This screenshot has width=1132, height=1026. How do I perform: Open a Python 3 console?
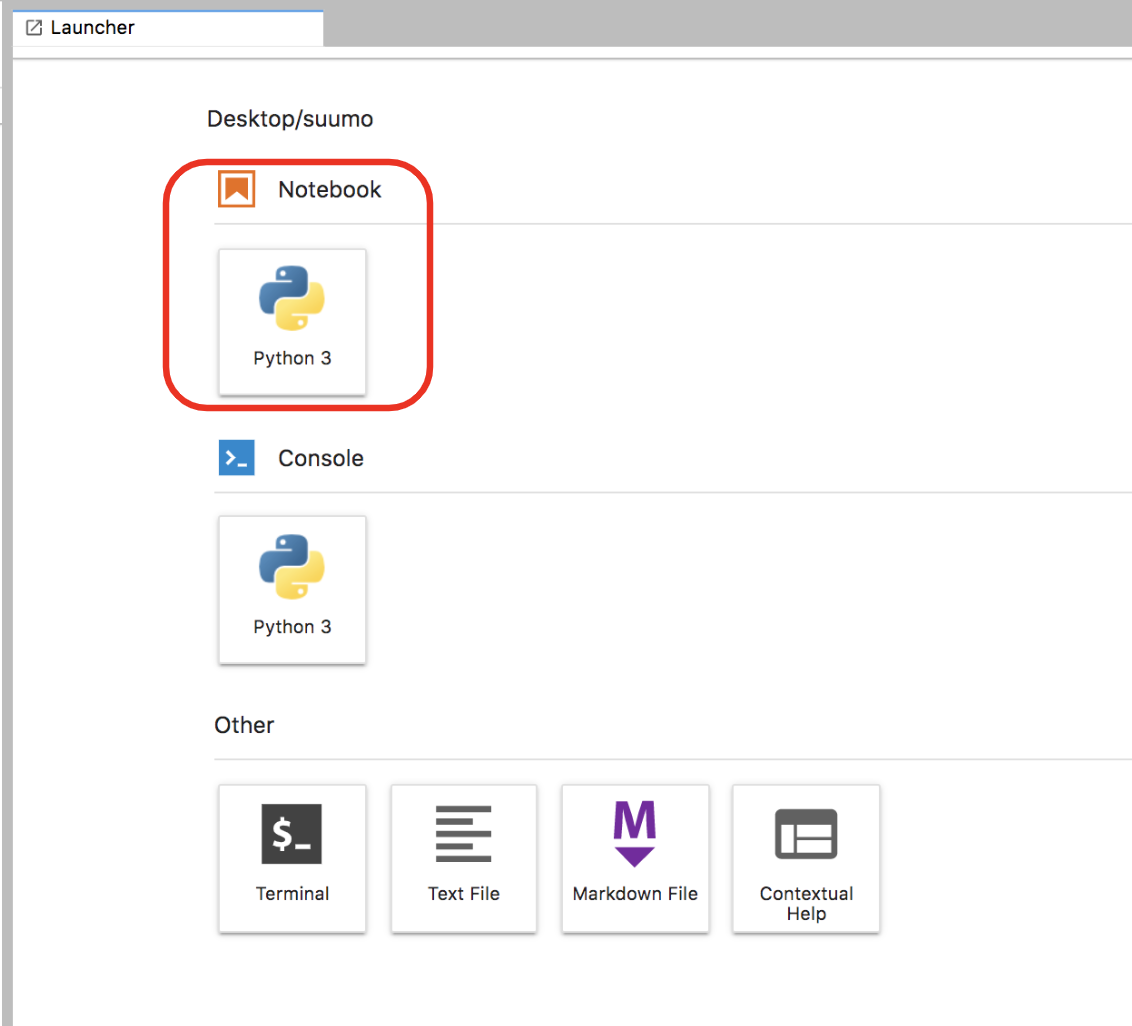(x=292, y=589)
